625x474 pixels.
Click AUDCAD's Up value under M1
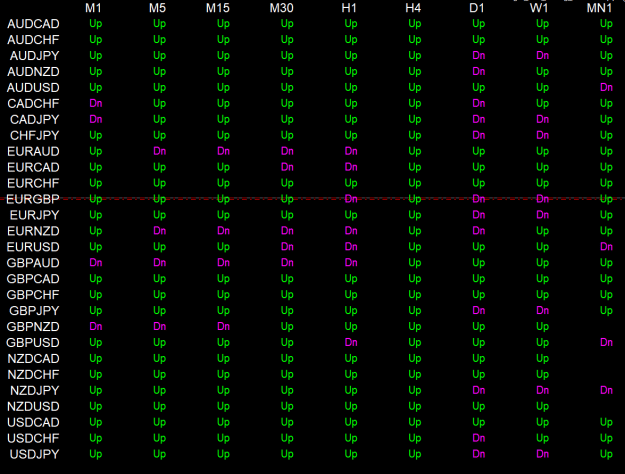coord(96,24)
